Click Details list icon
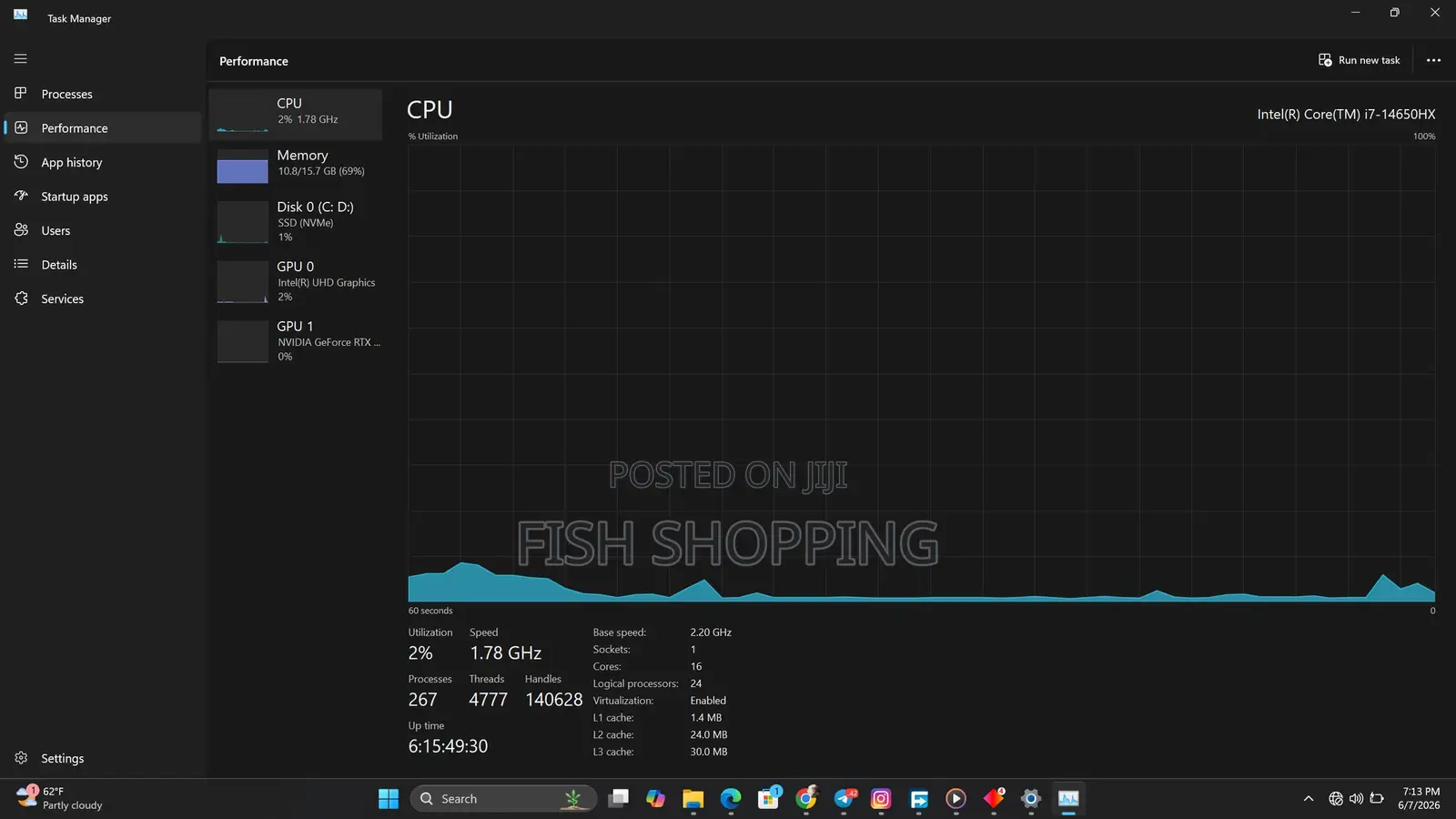 (21, 264)
